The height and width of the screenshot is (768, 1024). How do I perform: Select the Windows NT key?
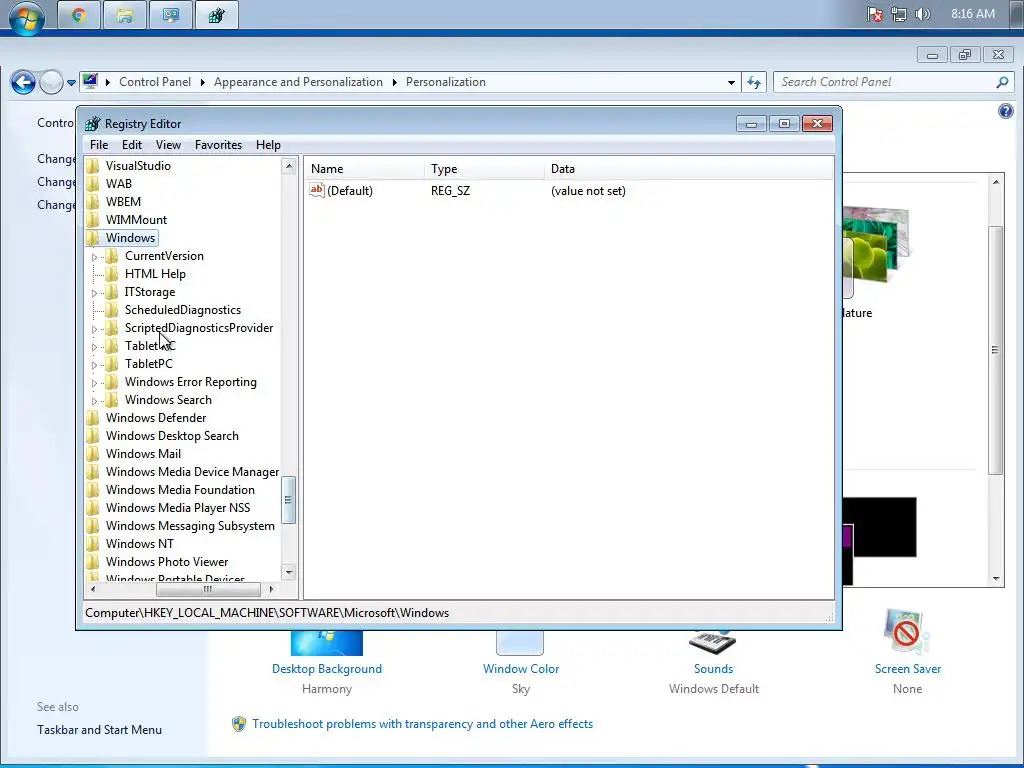tap(140, 544)
